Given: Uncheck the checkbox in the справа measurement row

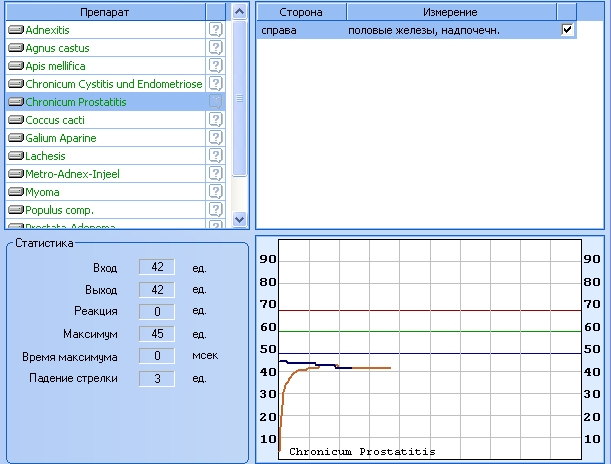Looking at the screenshot, I should (568, 30).
